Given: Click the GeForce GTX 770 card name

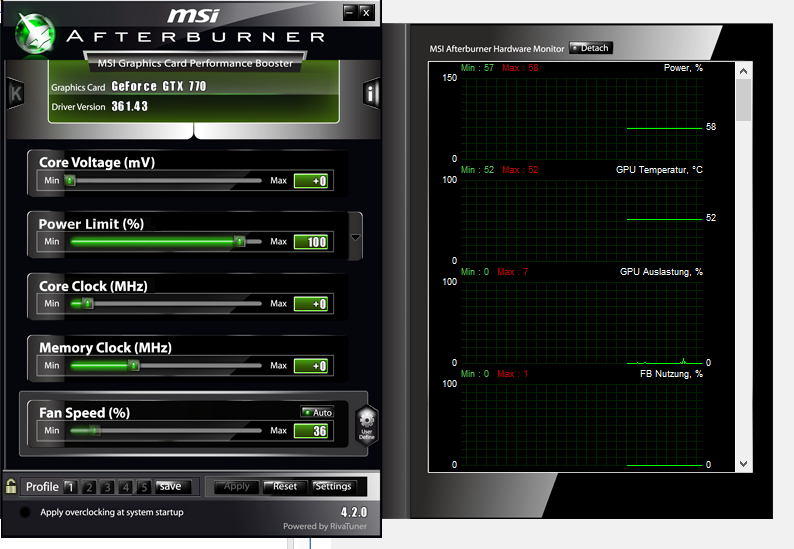Looking at the screenshot, I should tap(158, 87).
